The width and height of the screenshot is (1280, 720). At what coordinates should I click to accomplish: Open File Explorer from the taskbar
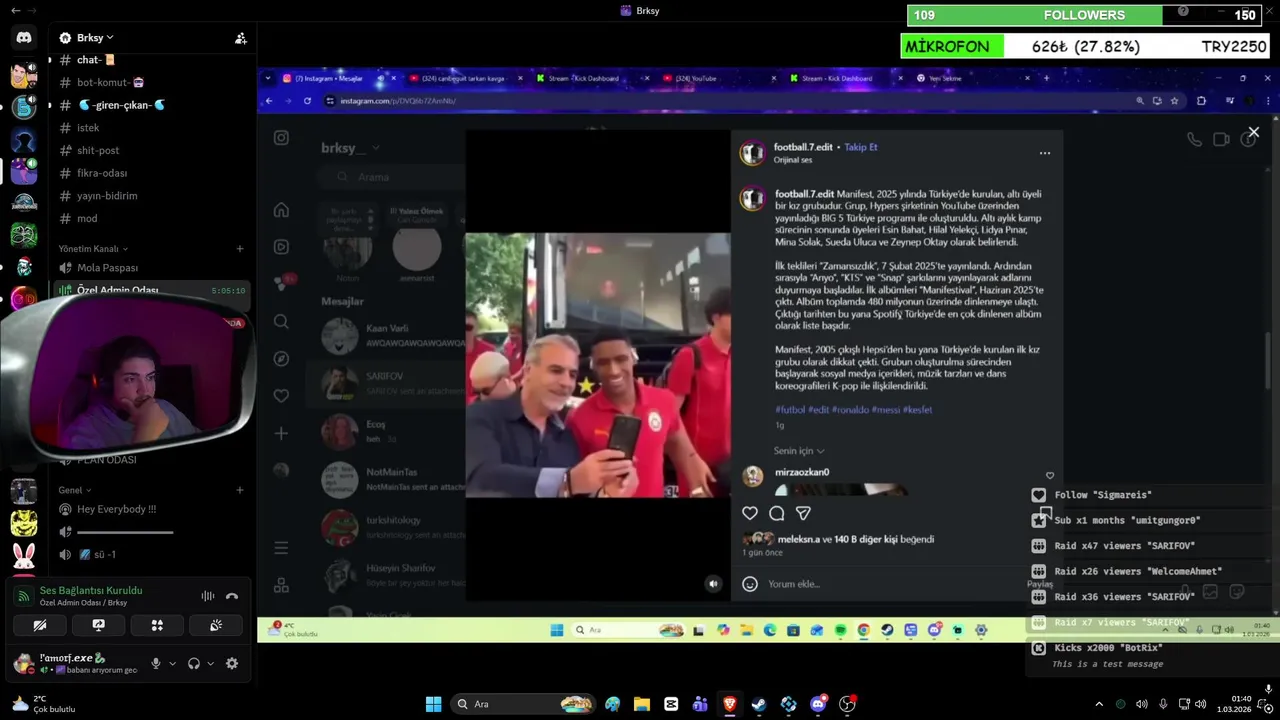point(642,704)
